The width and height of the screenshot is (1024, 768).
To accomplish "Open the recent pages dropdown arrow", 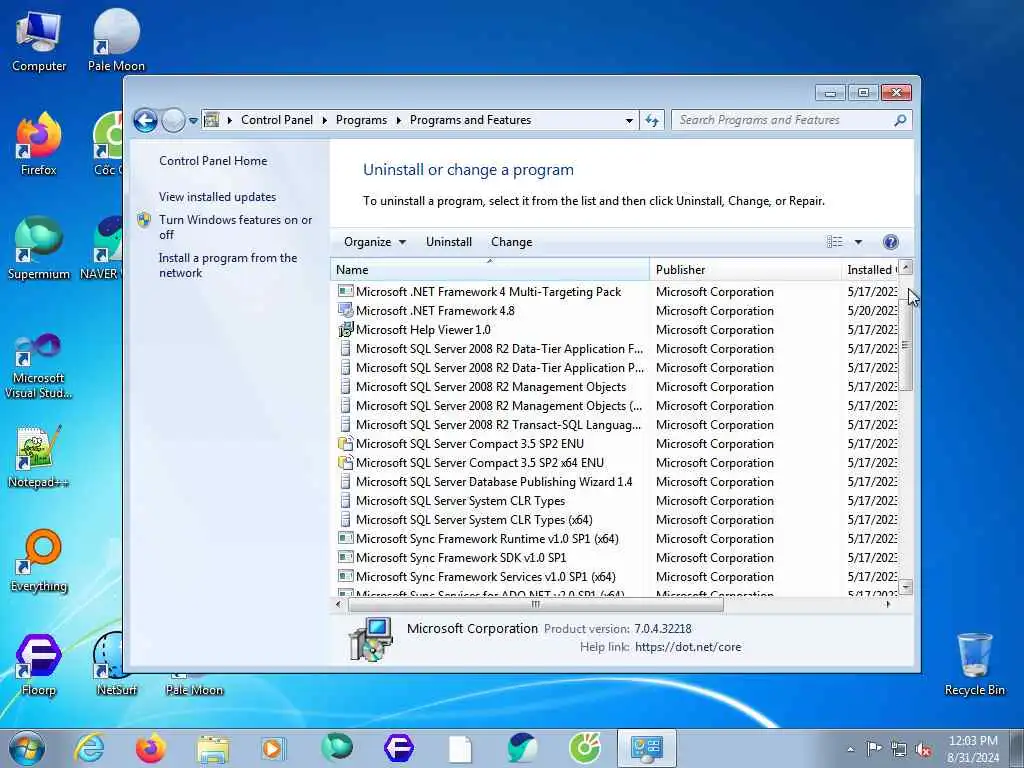I will coord(193,121).
